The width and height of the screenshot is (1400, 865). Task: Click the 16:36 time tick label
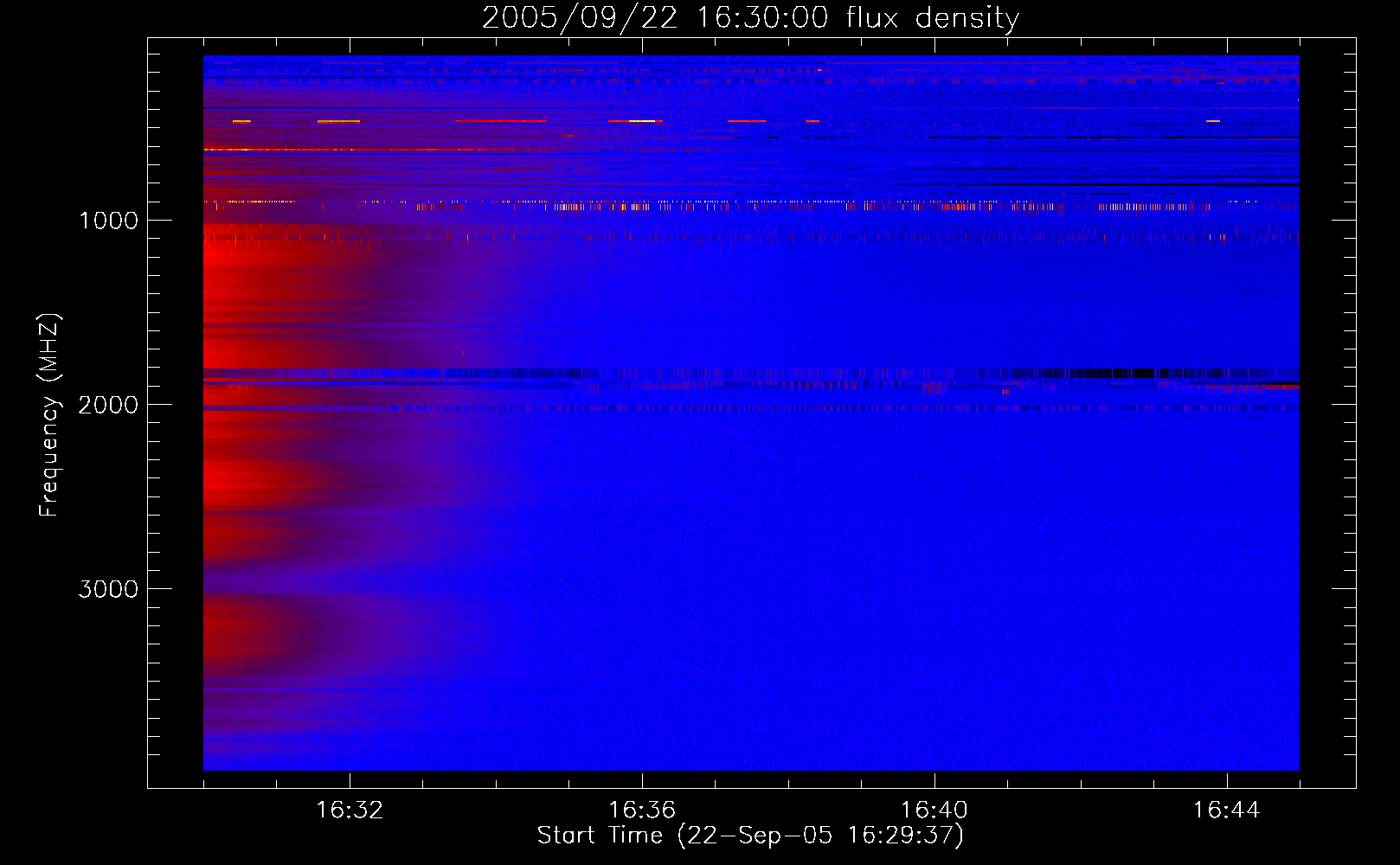(x=642, y=811)
